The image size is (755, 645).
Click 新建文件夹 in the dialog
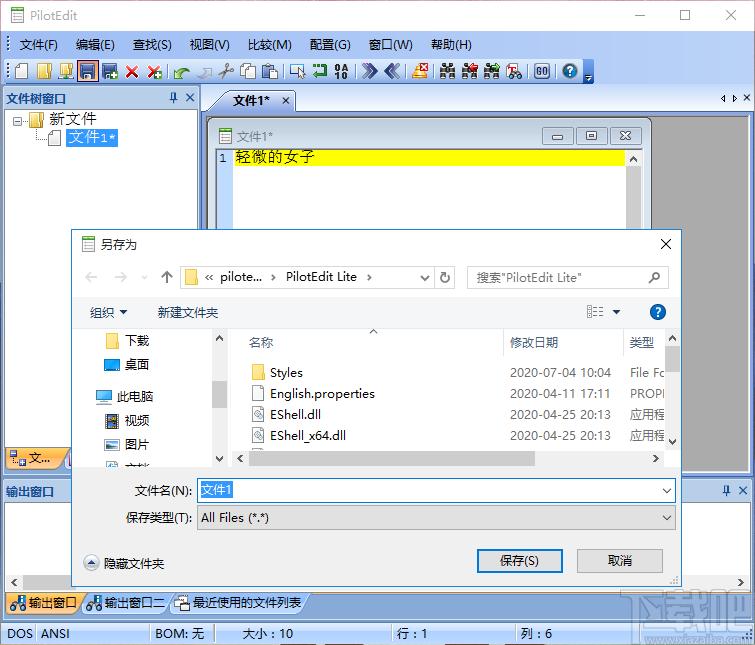coord(188,313)
